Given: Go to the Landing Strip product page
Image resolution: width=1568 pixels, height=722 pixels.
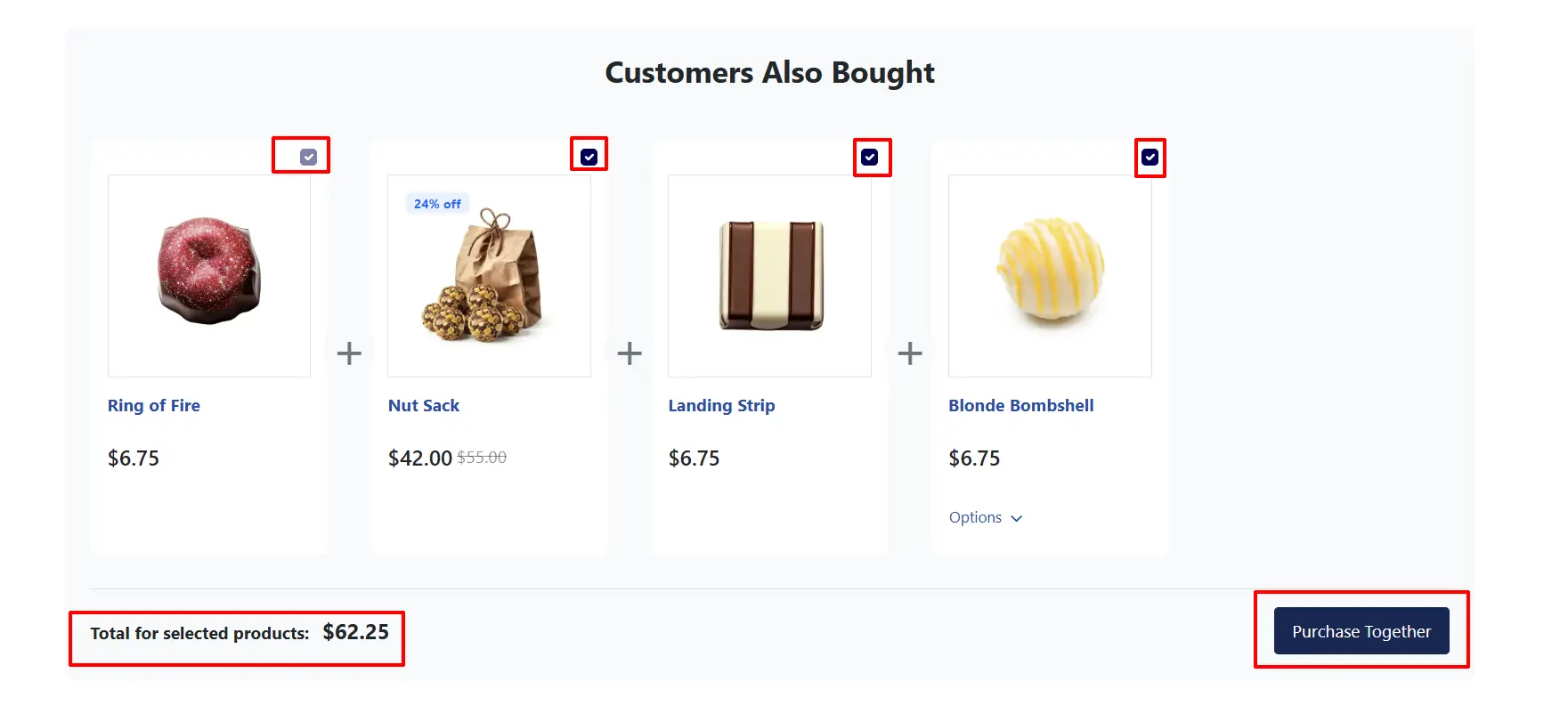Looking at the screenshot, I should (x=721, y=405).
